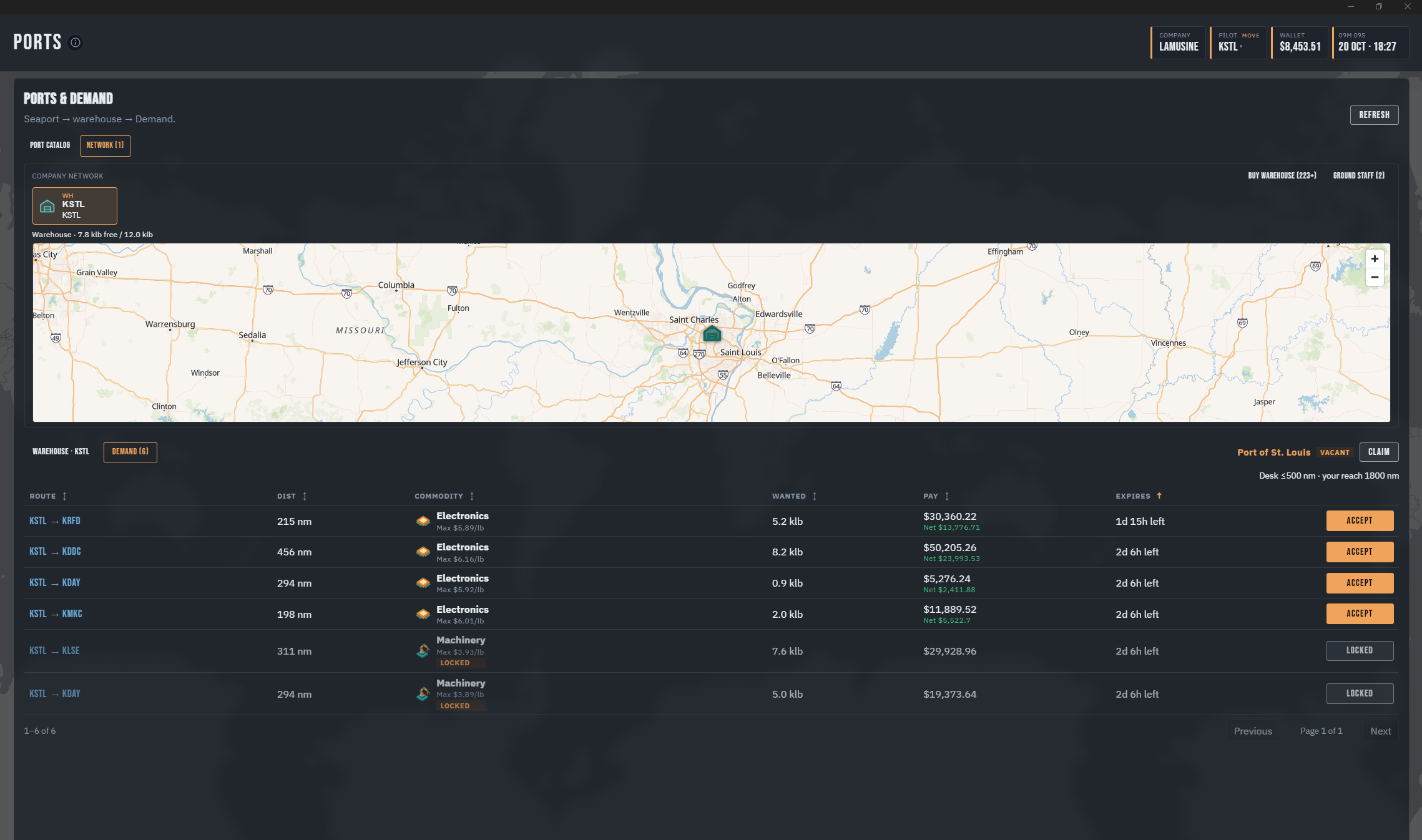
Task: Sort demand table by Route column
Action: click(x=48, y=496)
